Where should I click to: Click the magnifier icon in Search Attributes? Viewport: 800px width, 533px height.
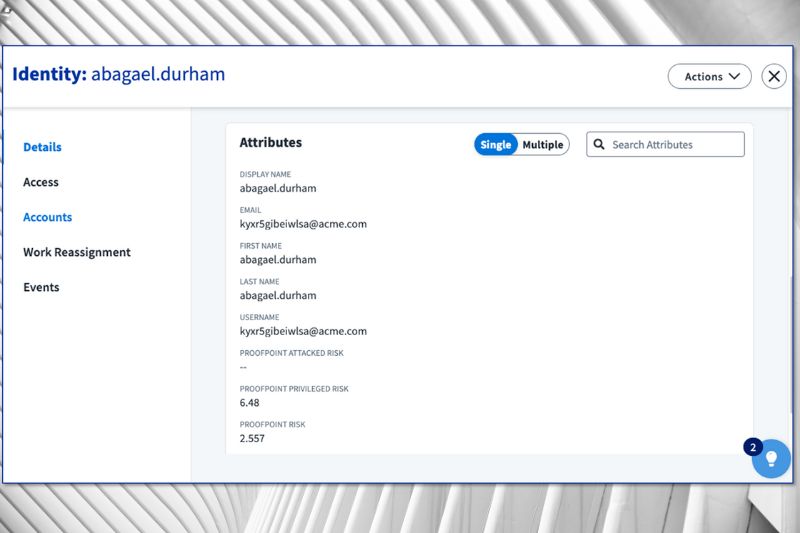(x=599, y=145)
